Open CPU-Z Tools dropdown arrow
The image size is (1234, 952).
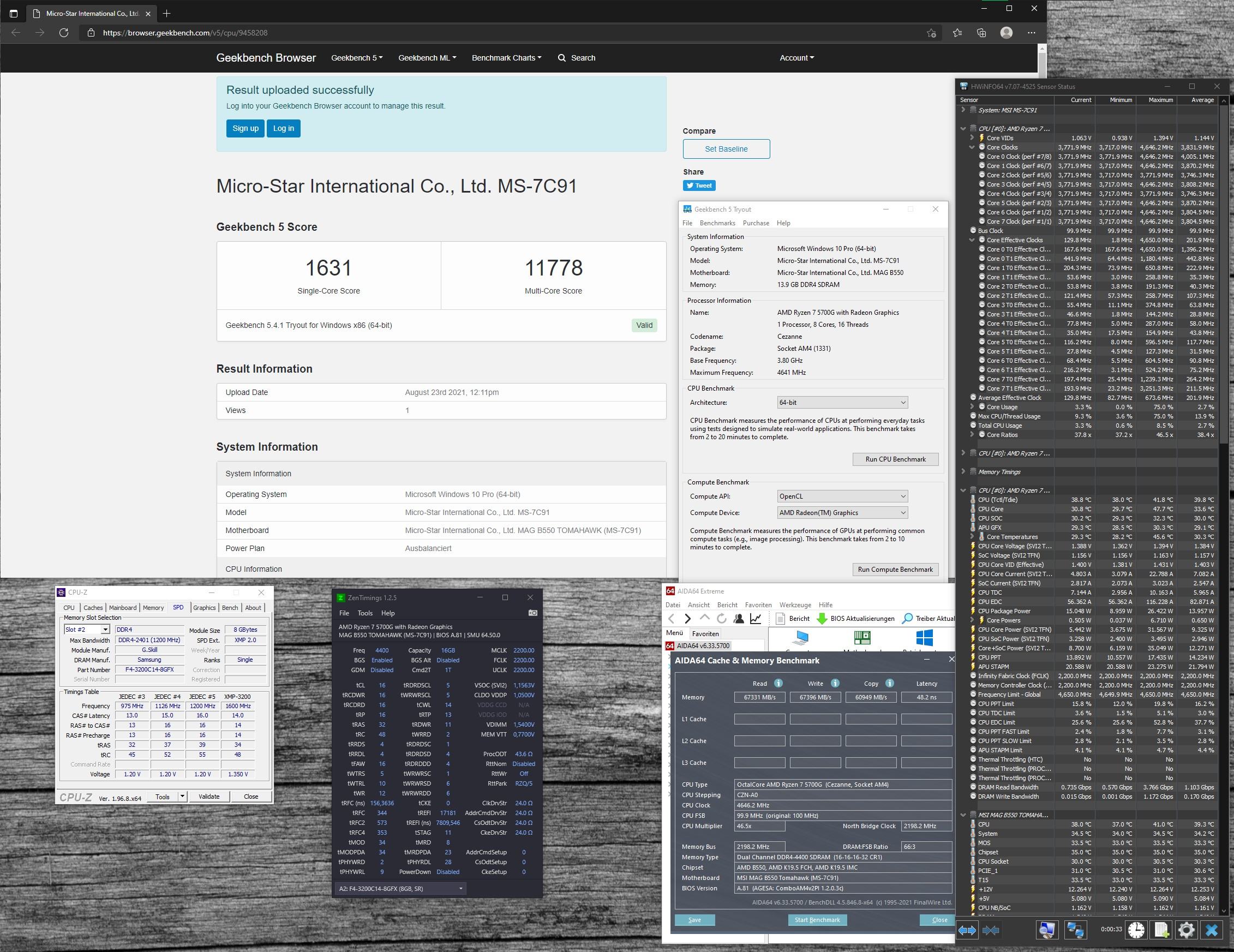(x=182, y=797)
